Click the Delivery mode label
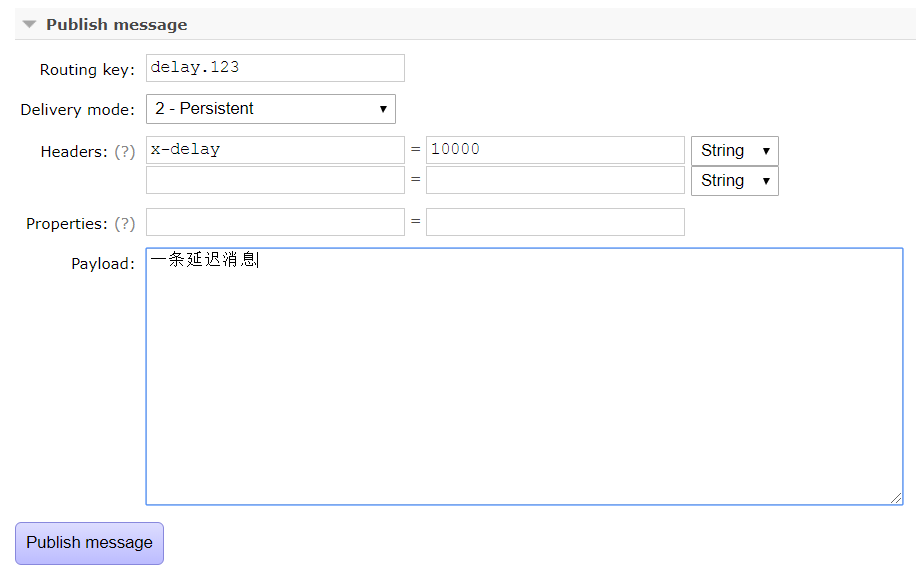Viewport: 916px width, 576px height. 78,110
